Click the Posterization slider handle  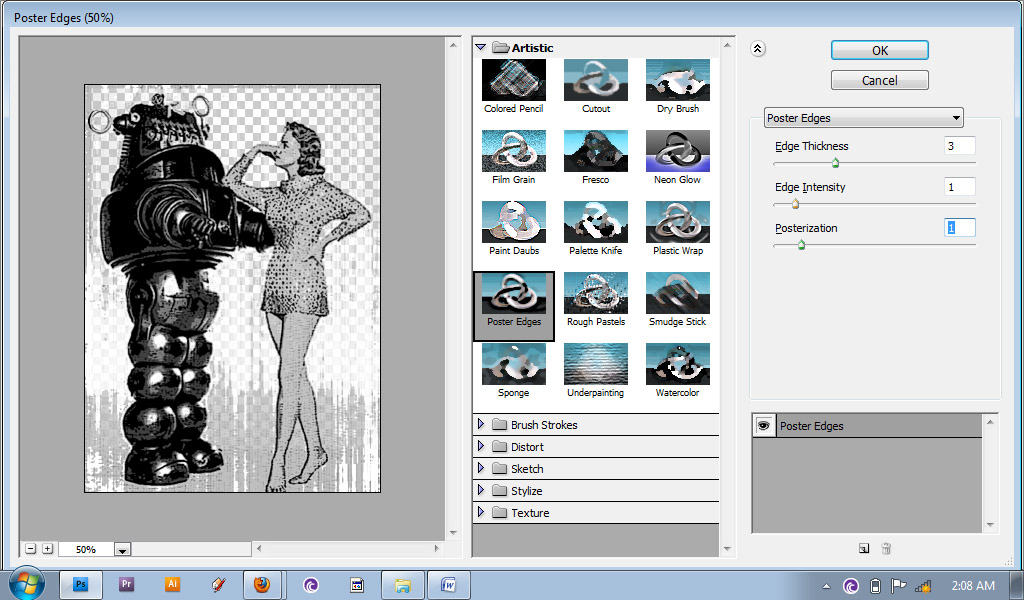tap(801, 245)
